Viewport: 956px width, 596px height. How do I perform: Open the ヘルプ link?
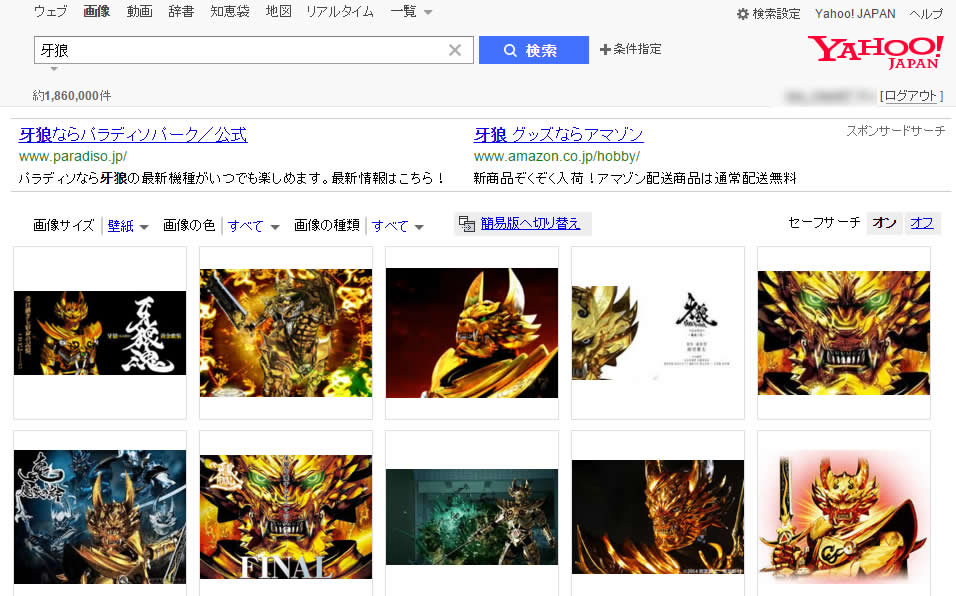click(926, 13)
